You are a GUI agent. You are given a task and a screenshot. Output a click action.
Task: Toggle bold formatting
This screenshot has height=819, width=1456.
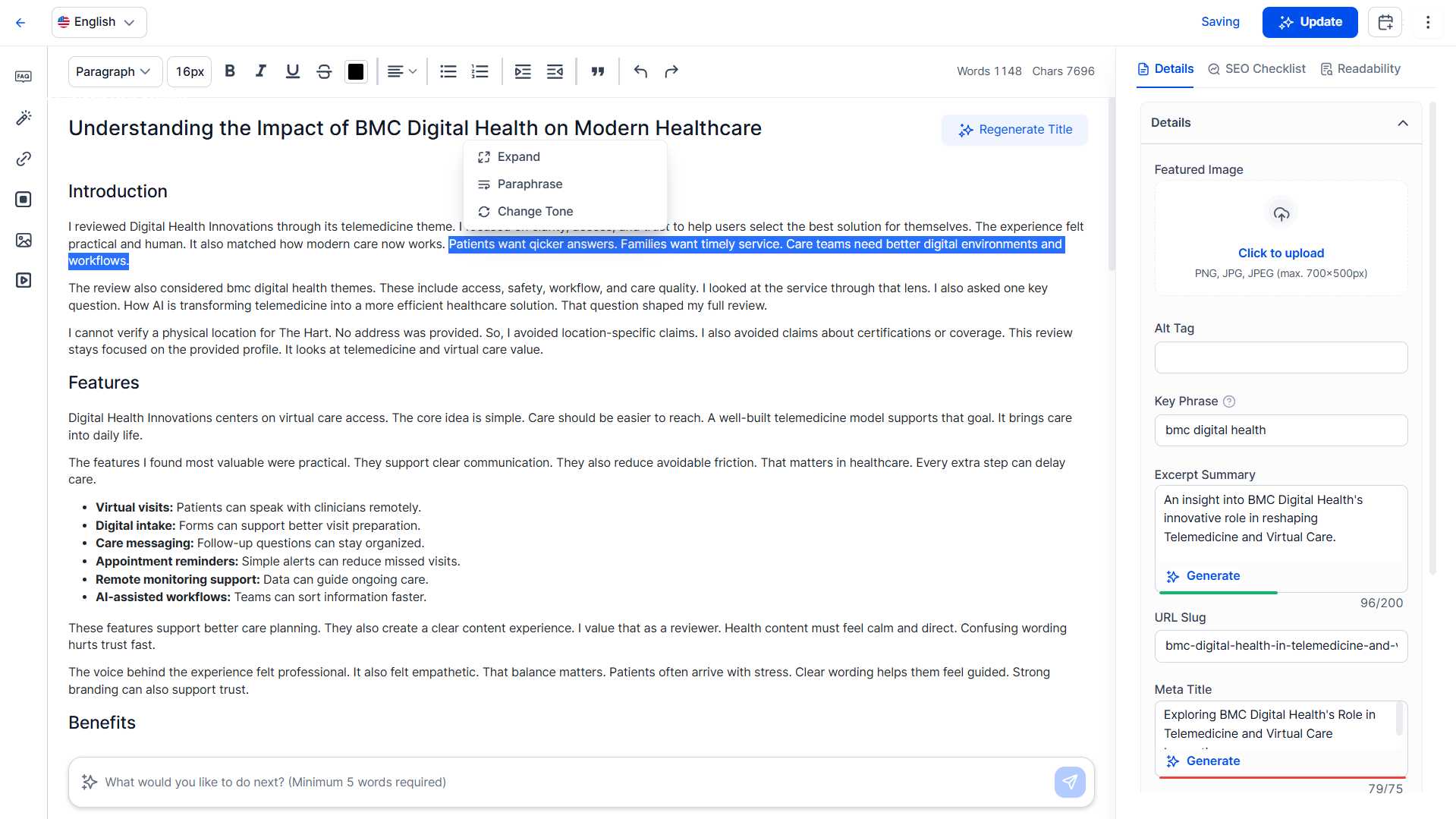coord(230,71)
